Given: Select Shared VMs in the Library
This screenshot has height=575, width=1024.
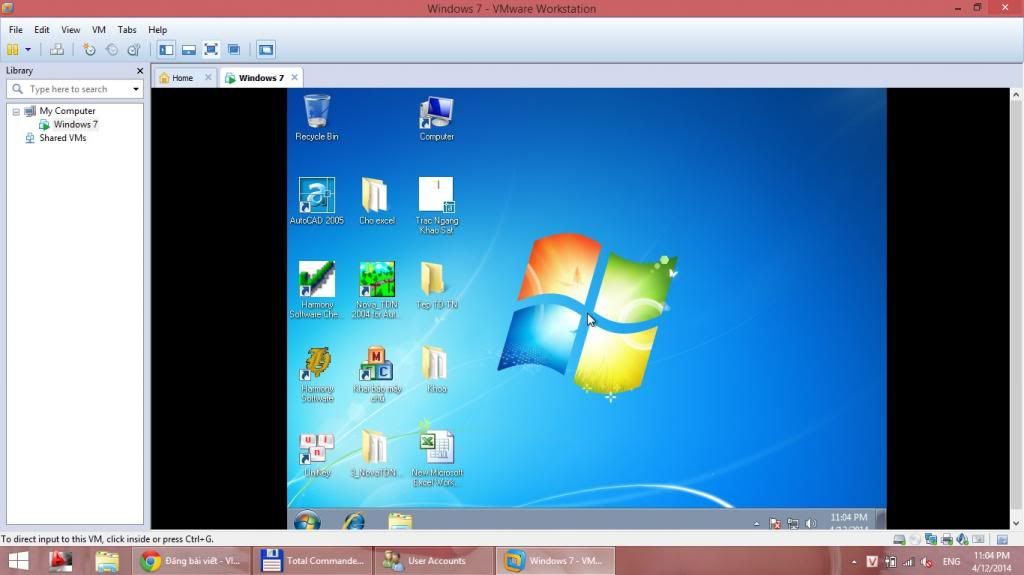Looking at the screenshot, I should (62, 138).
